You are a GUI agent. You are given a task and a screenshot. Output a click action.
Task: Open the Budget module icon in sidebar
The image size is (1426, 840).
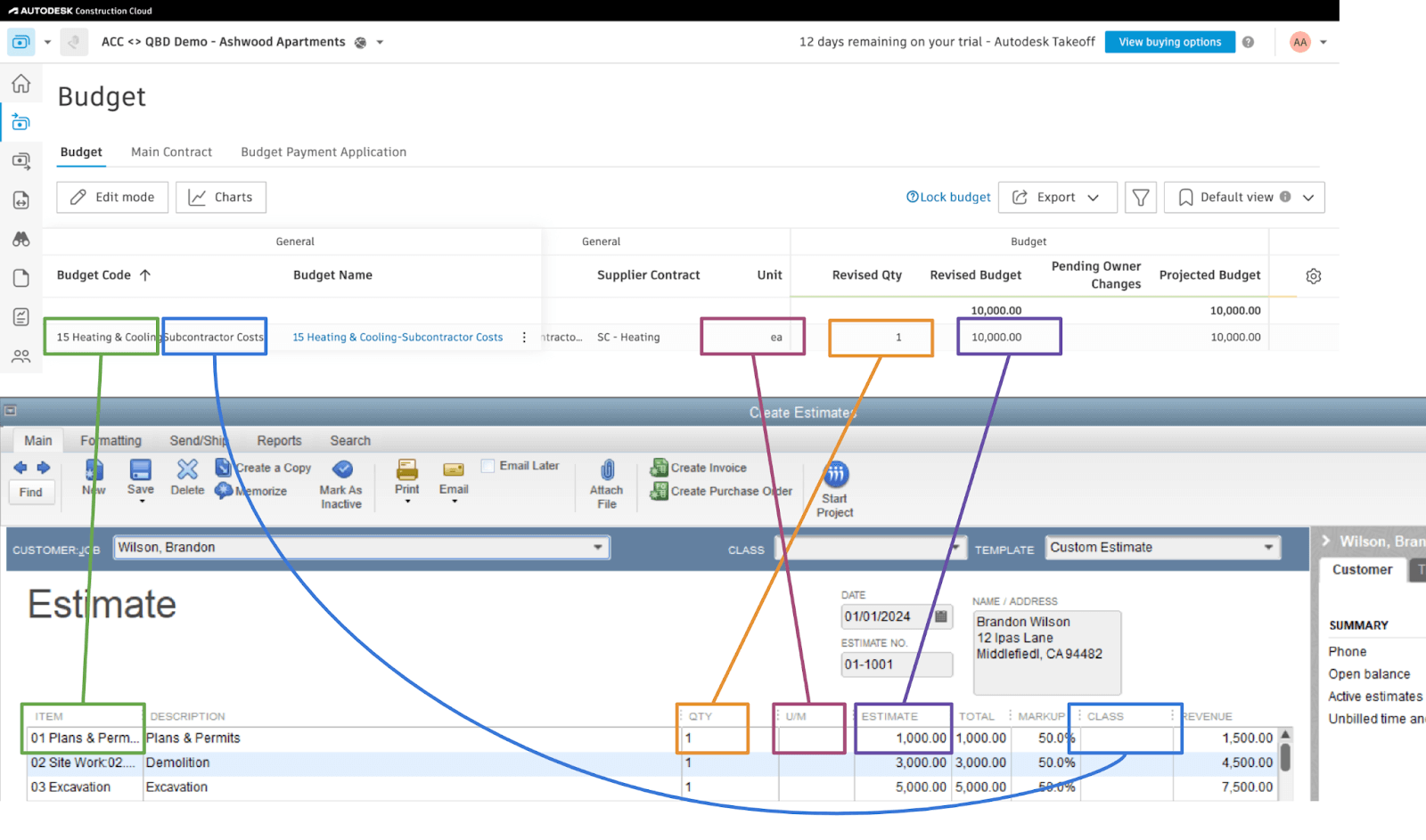tap(21, 122)
